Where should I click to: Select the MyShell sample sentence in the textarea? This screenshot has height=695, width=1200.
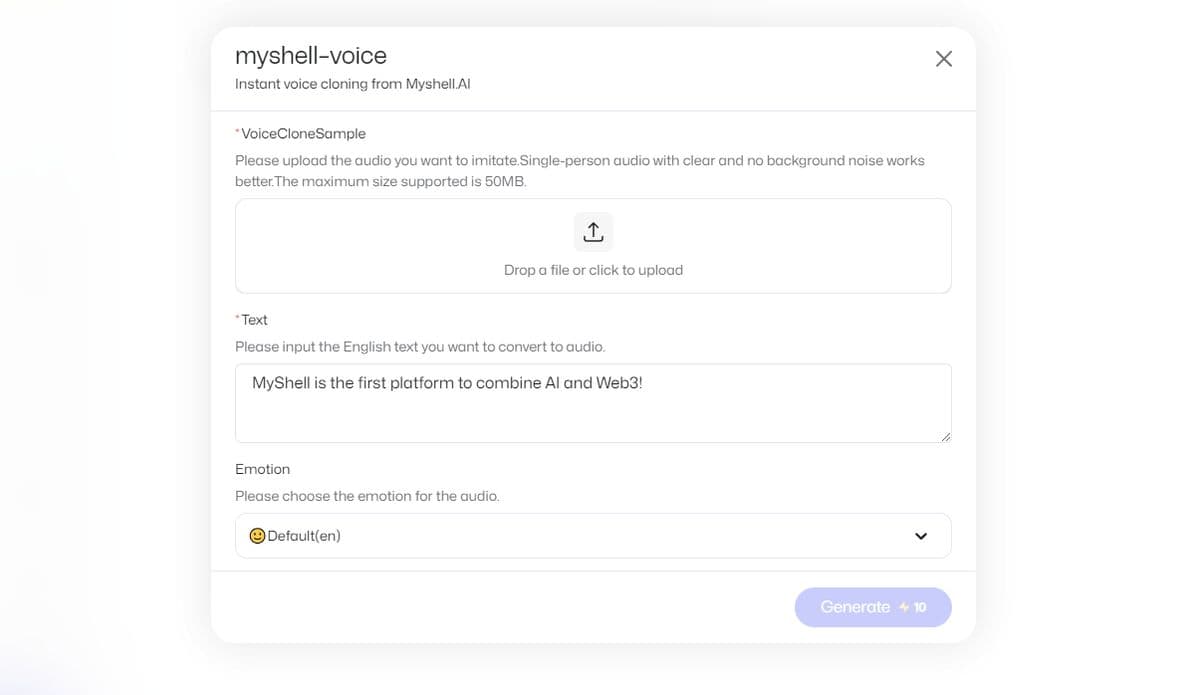448,382
